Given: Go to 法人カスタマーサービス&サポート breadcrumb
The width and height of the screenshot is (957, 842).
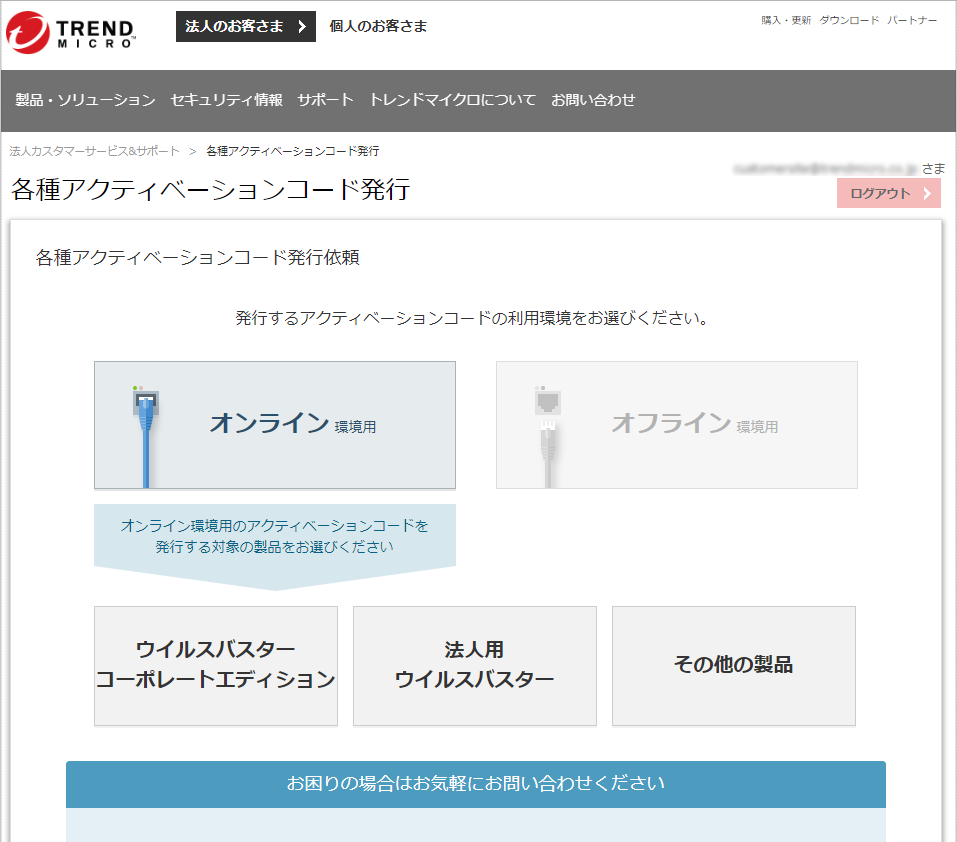Looking at the screenshot, I should point(94,151).
